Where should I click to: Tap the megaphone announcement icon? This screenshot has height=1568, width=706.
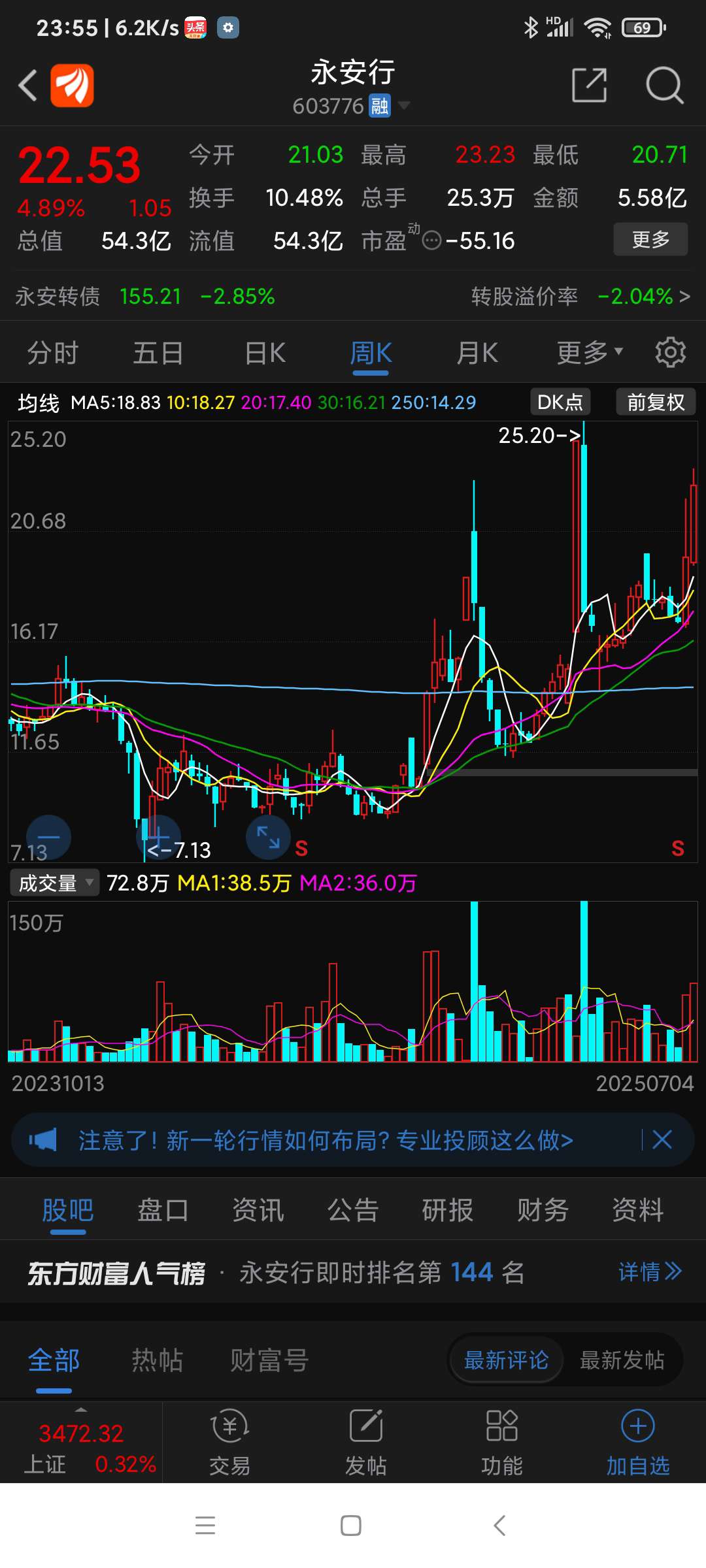[x=43, y=1140]
